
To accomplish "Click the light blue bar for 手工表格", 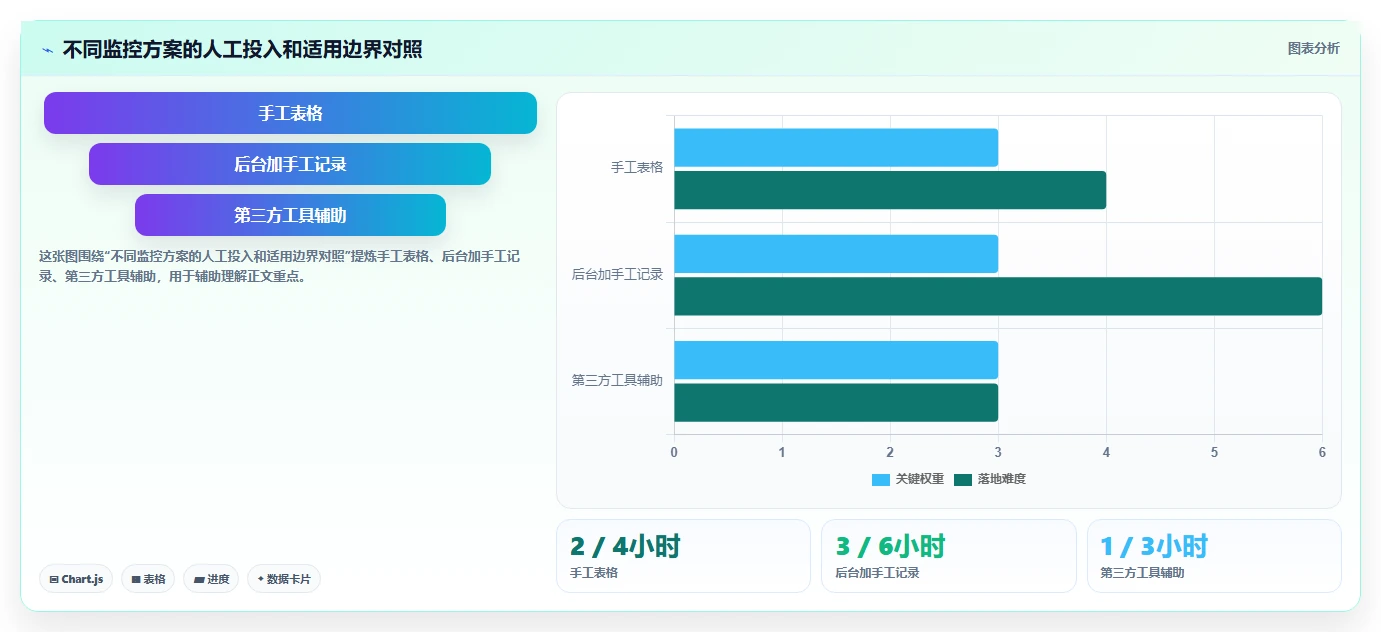I will (x=836, y=147).
